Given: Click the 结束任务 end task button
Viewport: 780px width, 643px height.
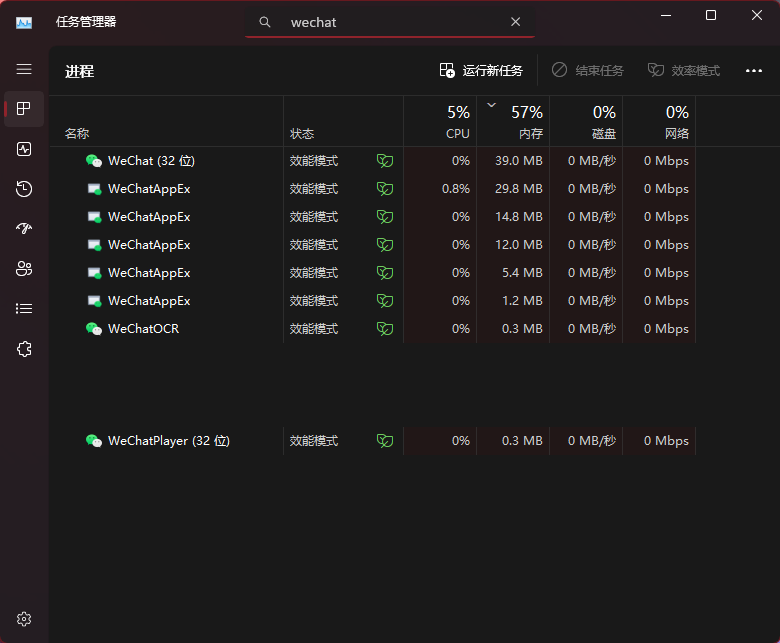Looking at the screenshot, I should click(587, 71).
